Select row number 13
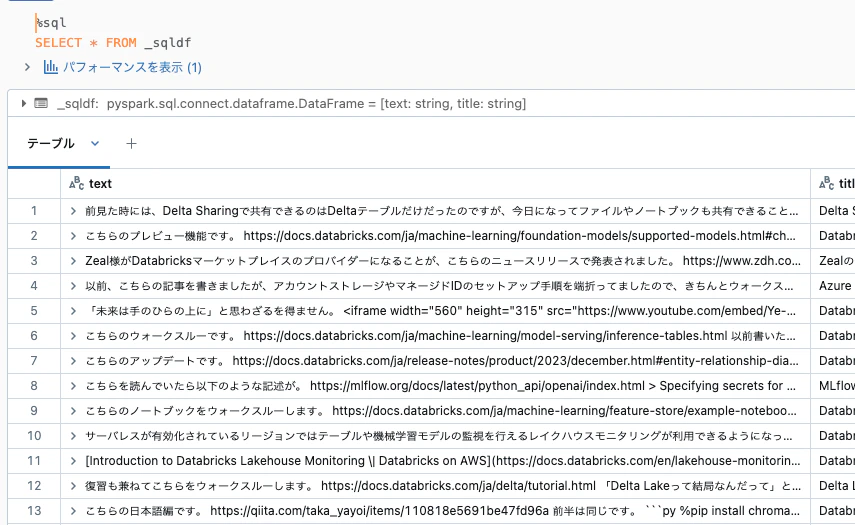Screen dimensions: 855x525 pyautogui.click(x=34, y=511)
